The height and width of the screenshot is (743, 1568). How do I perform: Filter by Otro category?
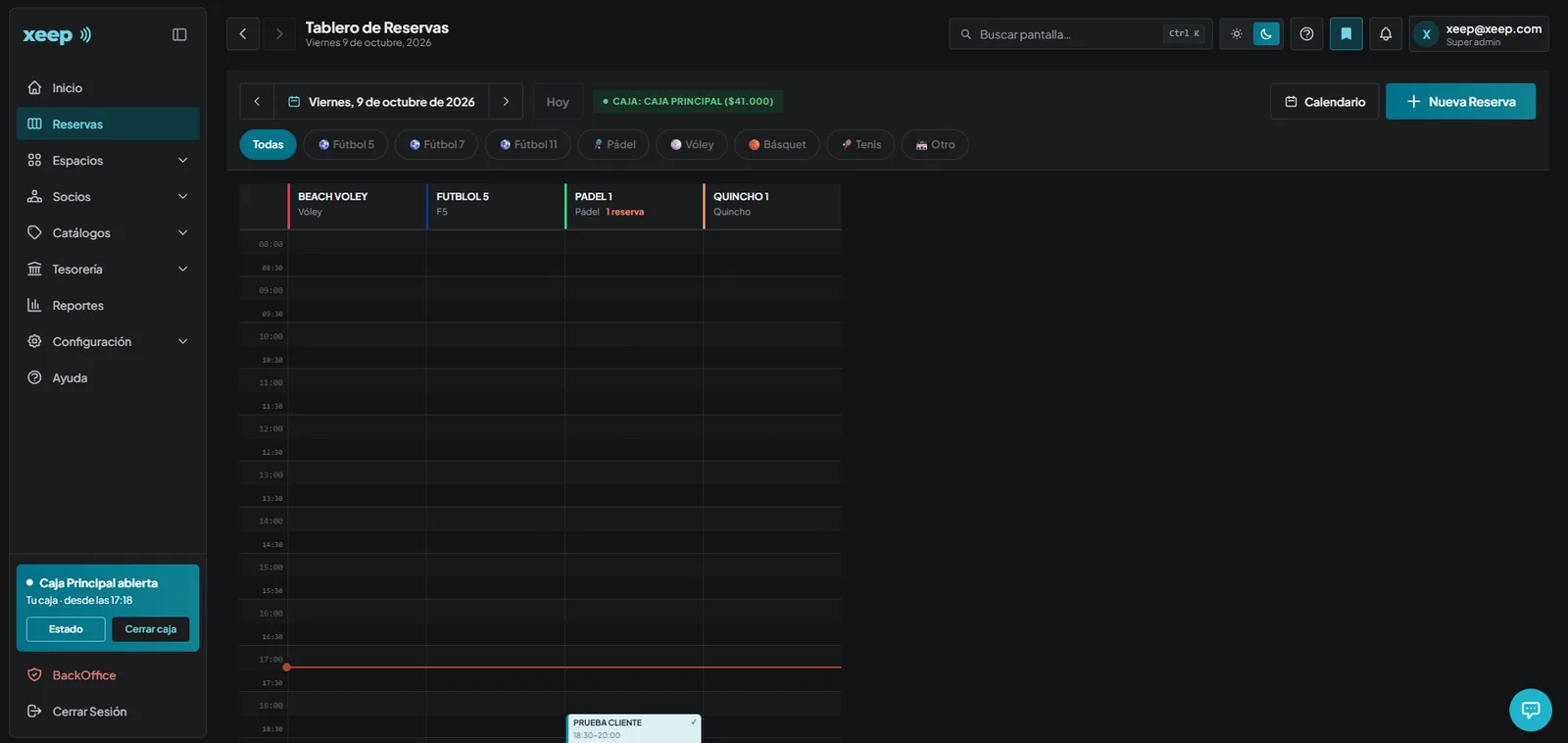pos(935,144)
